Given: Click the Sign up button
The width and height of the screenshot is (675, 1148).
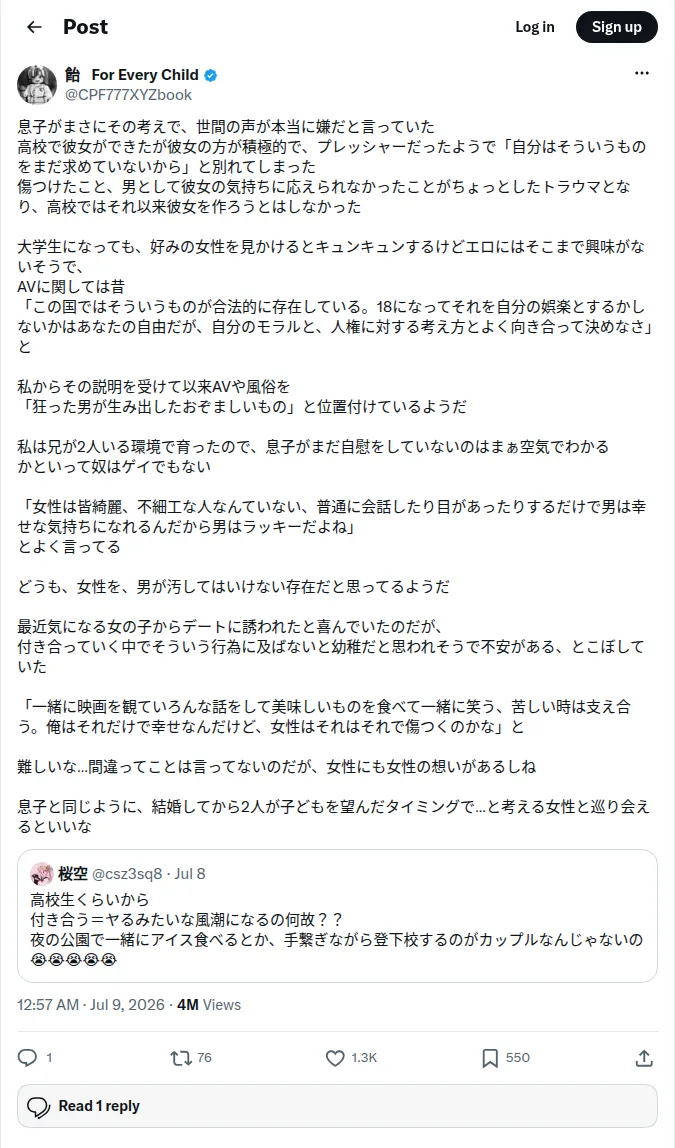Looking at the screenshot, I should (616, 27).
